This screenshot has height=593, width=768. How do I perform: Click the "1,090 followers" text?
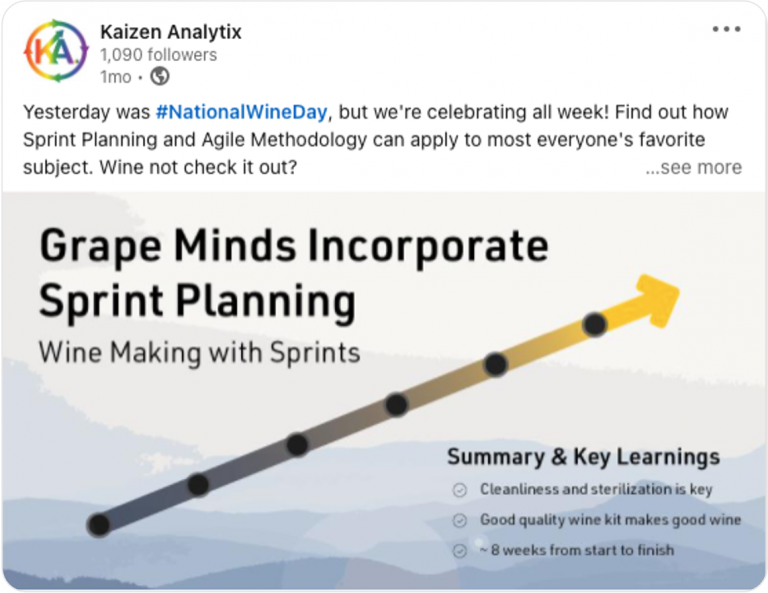pos(158,55)
